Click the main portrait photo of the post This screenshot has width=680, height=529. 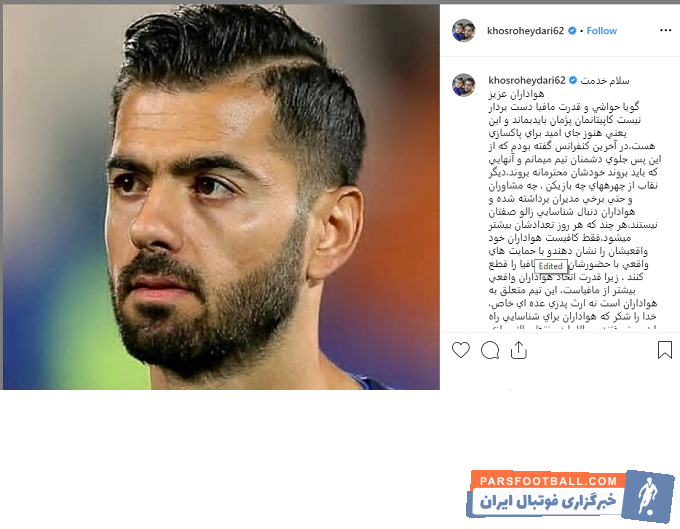[x=221, y=197]
